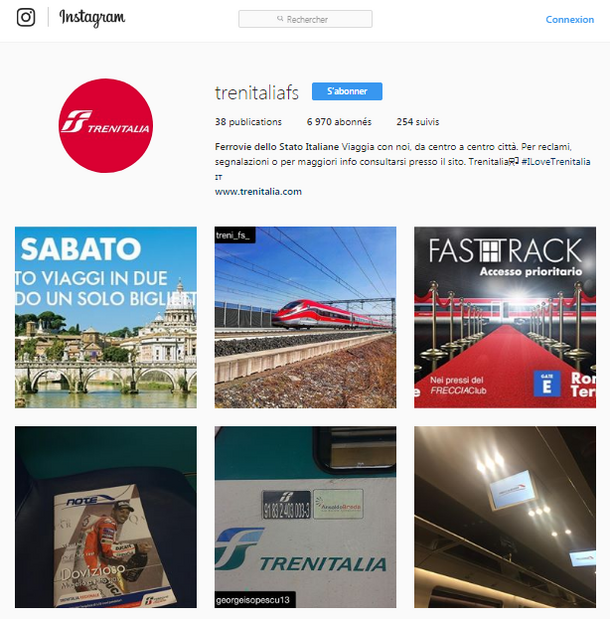Image resolution: width=610 pixels, height=619 pixels.
Task: Open the #ILoveTrenitalia hashtag link
Action: [x=556, y=162]
